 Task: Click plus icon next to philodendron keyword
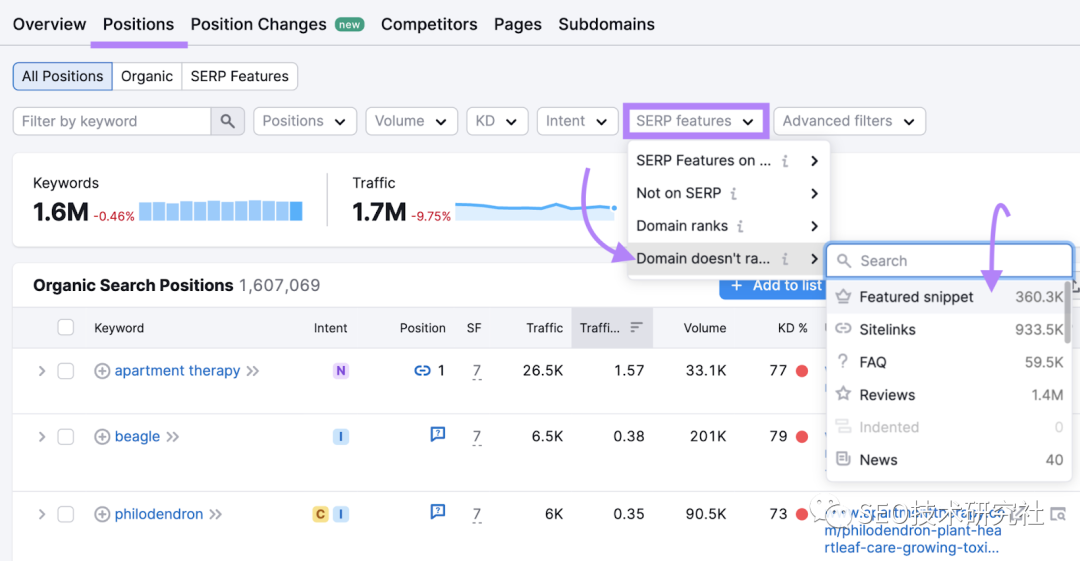102,515
